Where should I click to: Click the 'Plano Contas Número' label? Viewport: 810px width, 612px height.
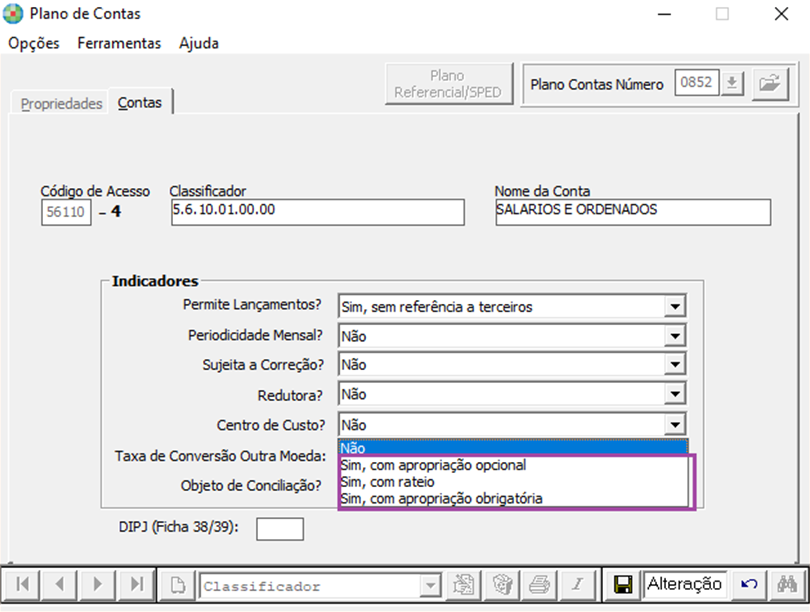pos(597,84)
